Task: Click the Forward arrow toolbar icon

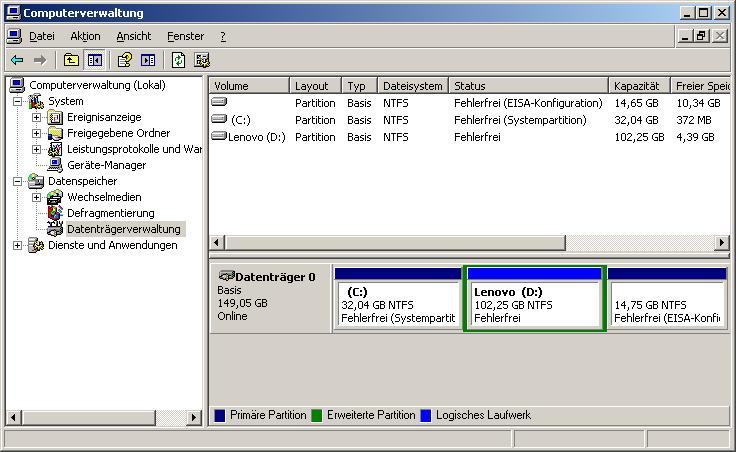Action: click(x=40, y=60)
